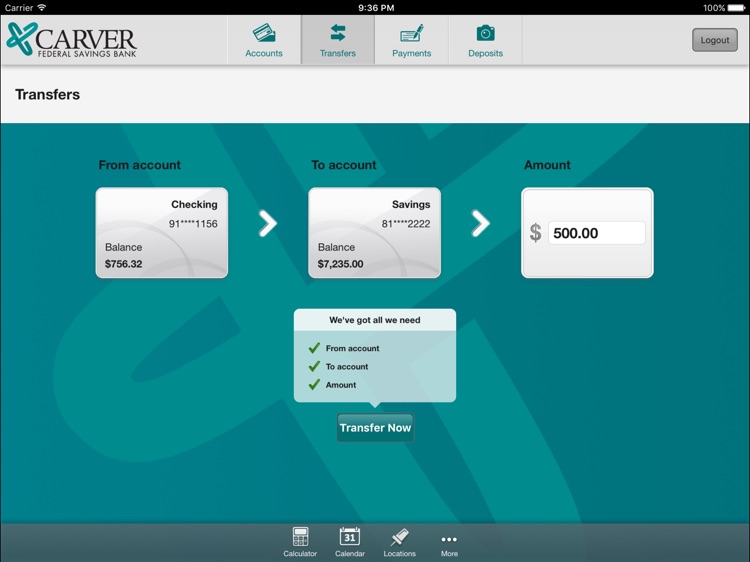Click To account green checkmark
Viewport: 750px width, 562px height.
click(314, 366)
